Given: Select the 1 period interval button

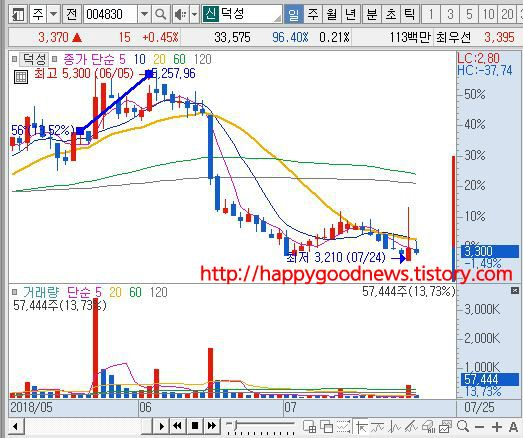Looking at the screenshot, I should click(431, 14).
